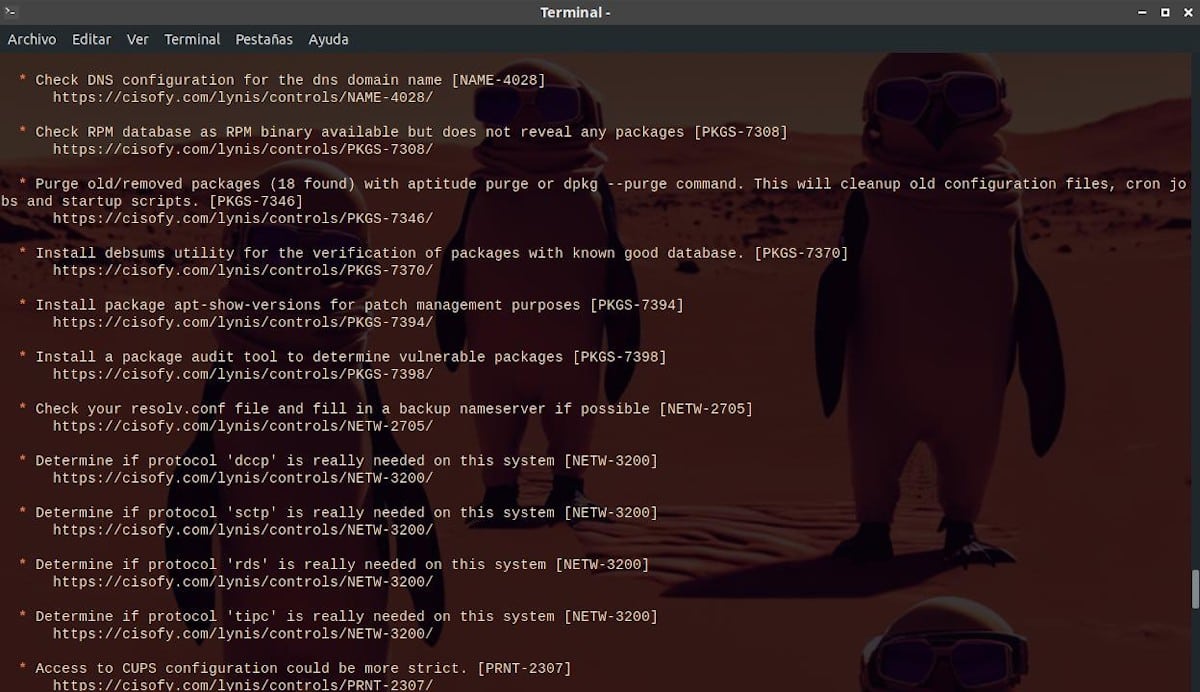Open the PRNT-2307 control URL
The image size is (1200, 692).
tap(243, 685)
